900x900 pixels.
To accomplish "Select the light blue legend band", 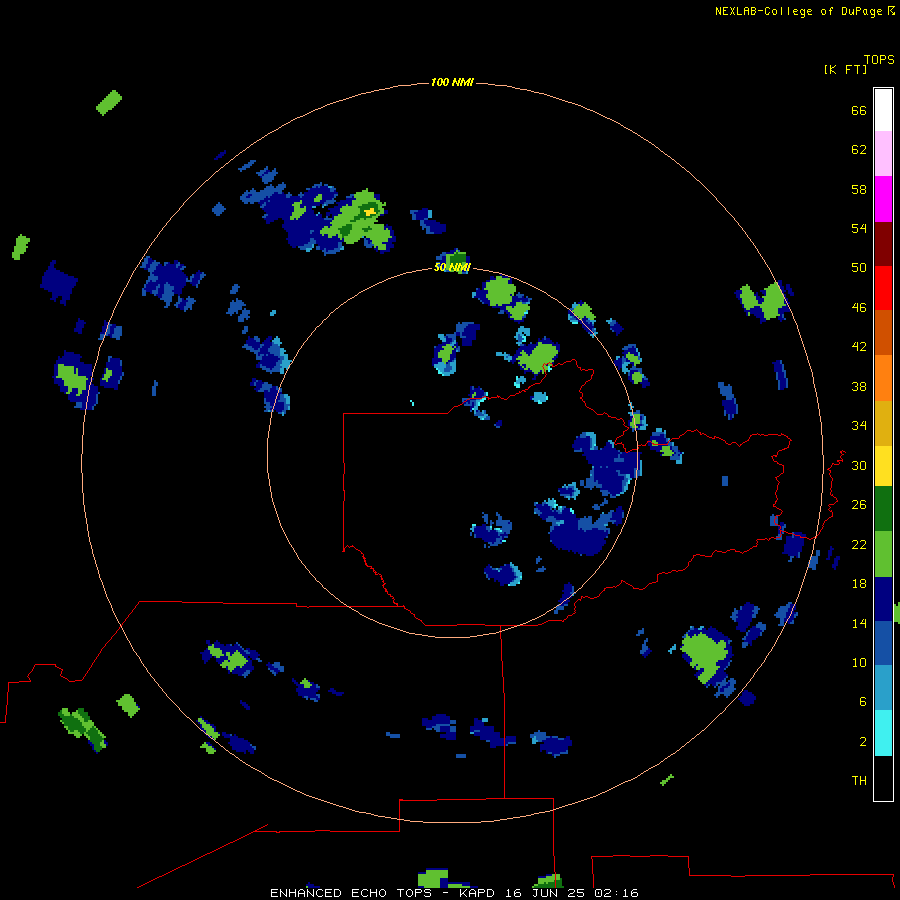I will (x=883, y=688).
